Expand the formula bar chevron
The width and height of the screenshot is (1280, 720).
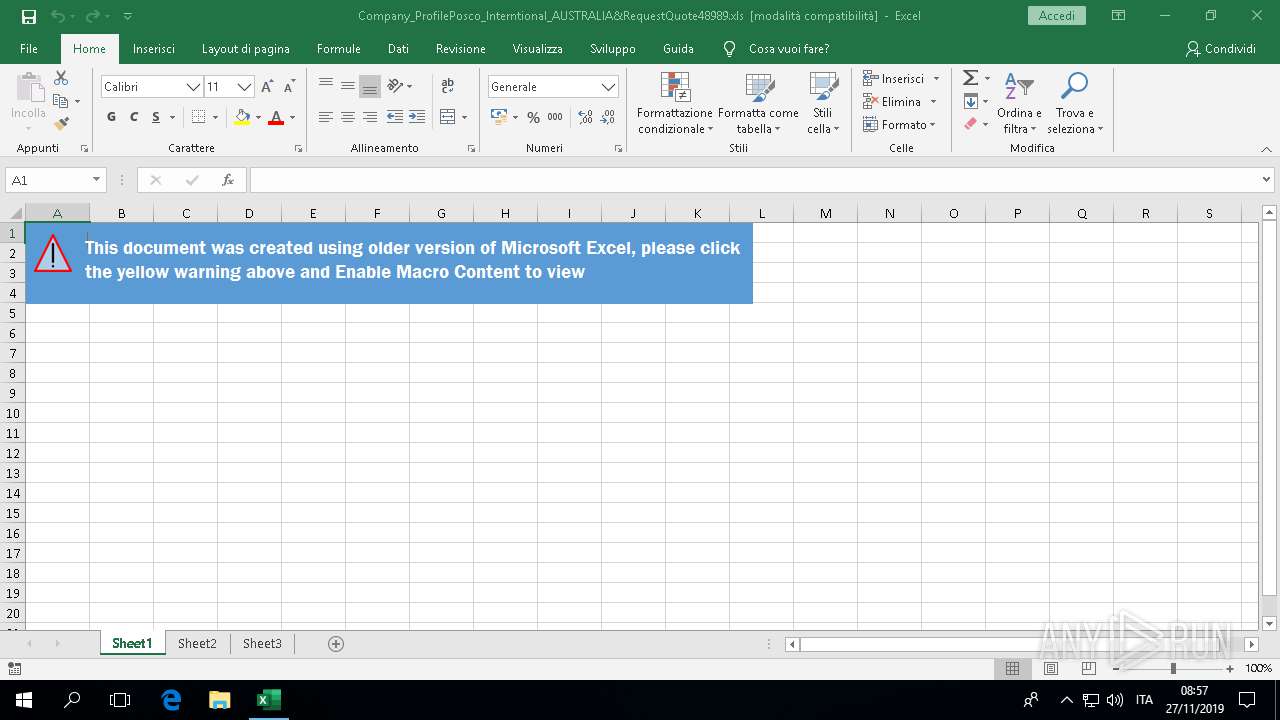[x=1267, y=180]
